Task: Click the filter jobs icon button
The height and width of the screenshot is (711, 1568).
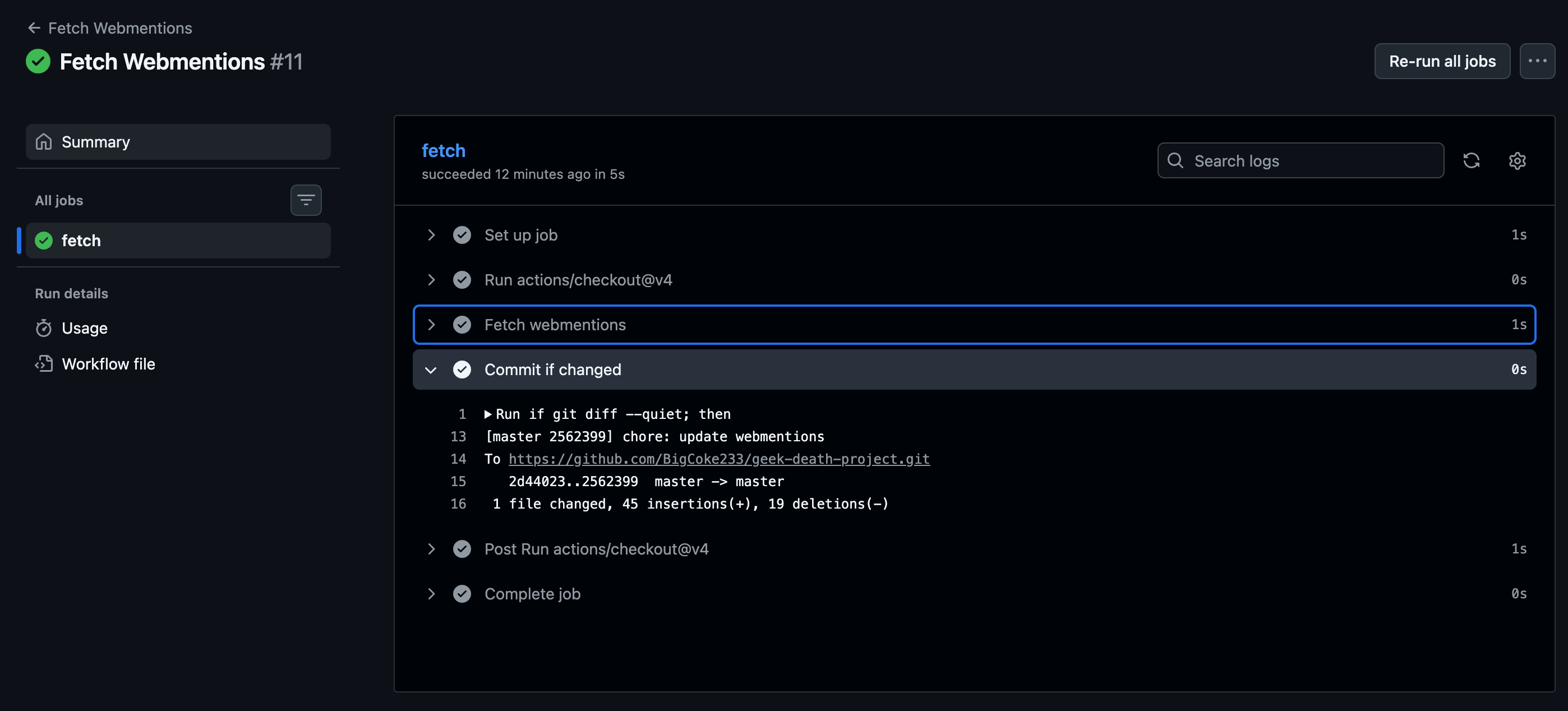Action: pyautogui.click(x=306, y=200)
